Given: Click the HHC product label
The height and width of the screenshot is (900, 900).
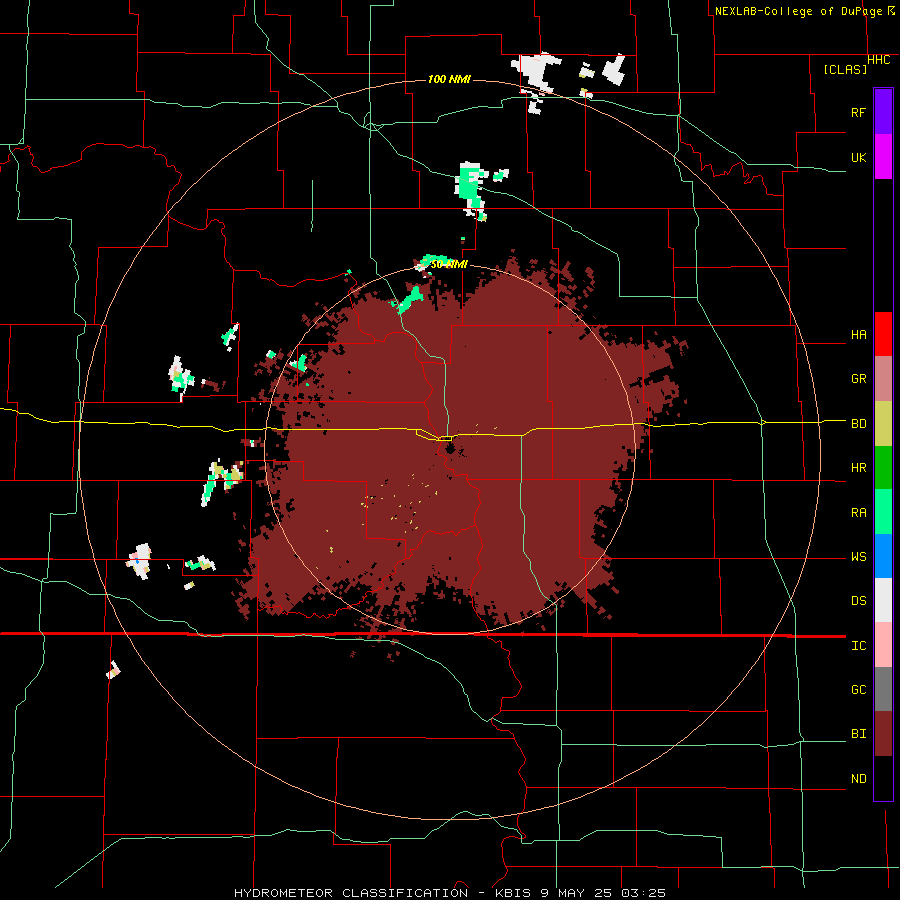Looking at the screenshot, I should [879, 60].
